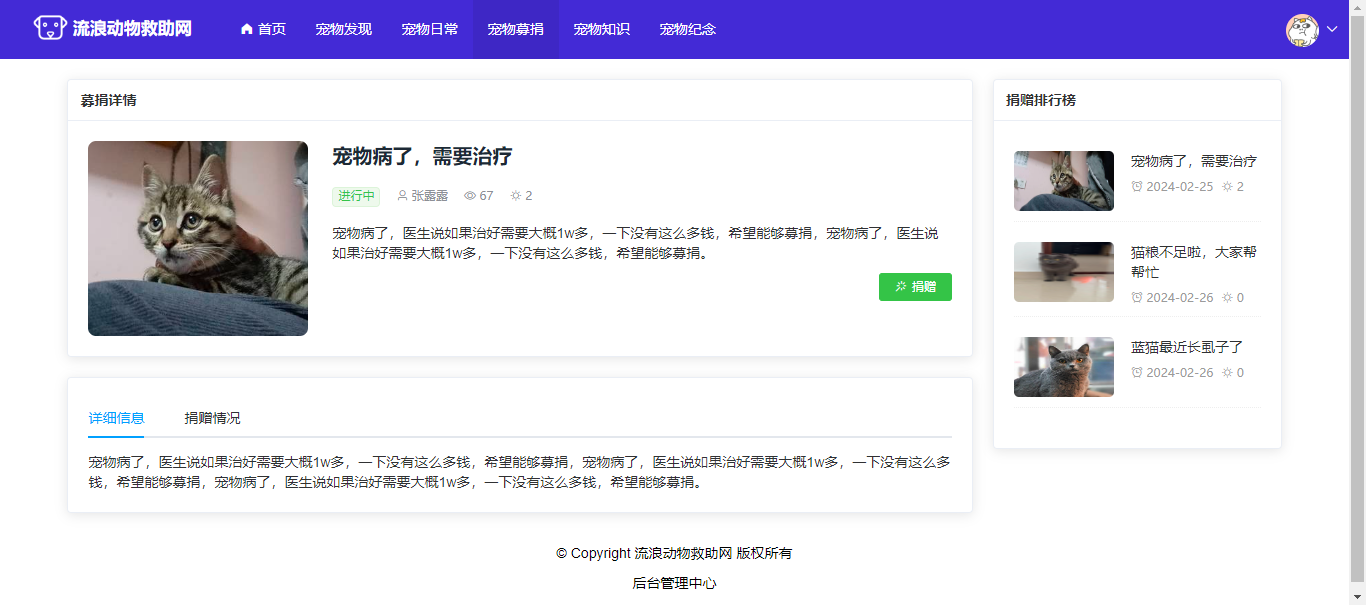Open the 宠物发现 navigation menu
The image size is (1366, 605).
(343, 29)
